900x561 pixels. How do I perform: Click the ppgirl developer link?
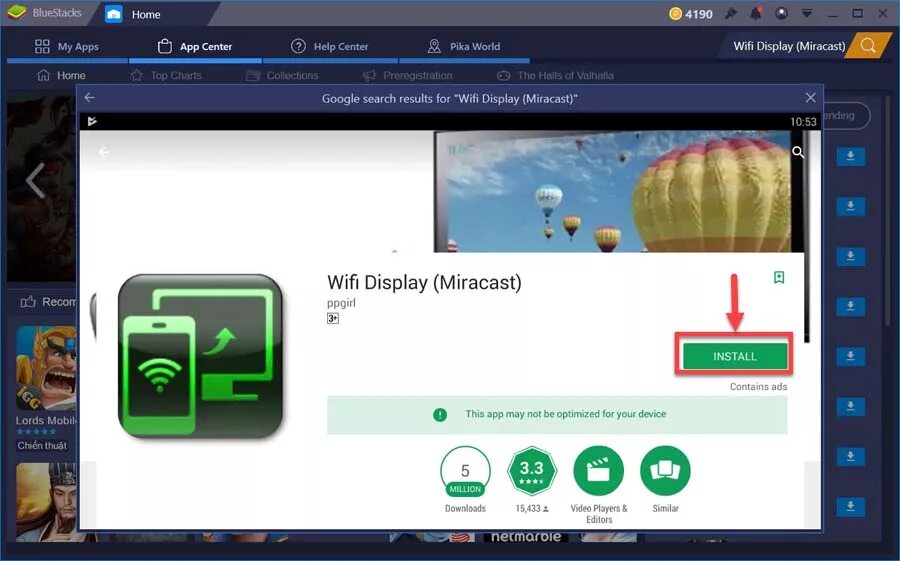341,303
